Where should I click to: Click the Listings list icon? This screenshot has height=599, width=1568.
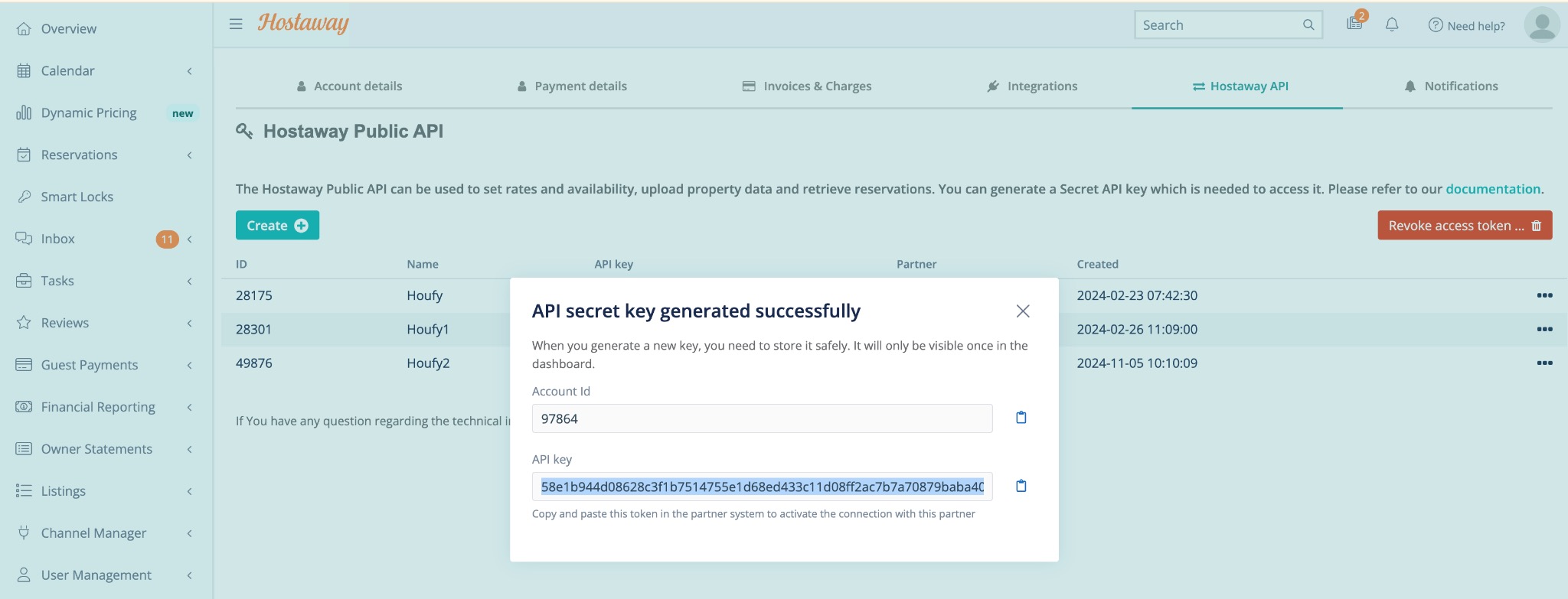click(x=24, y=491)
